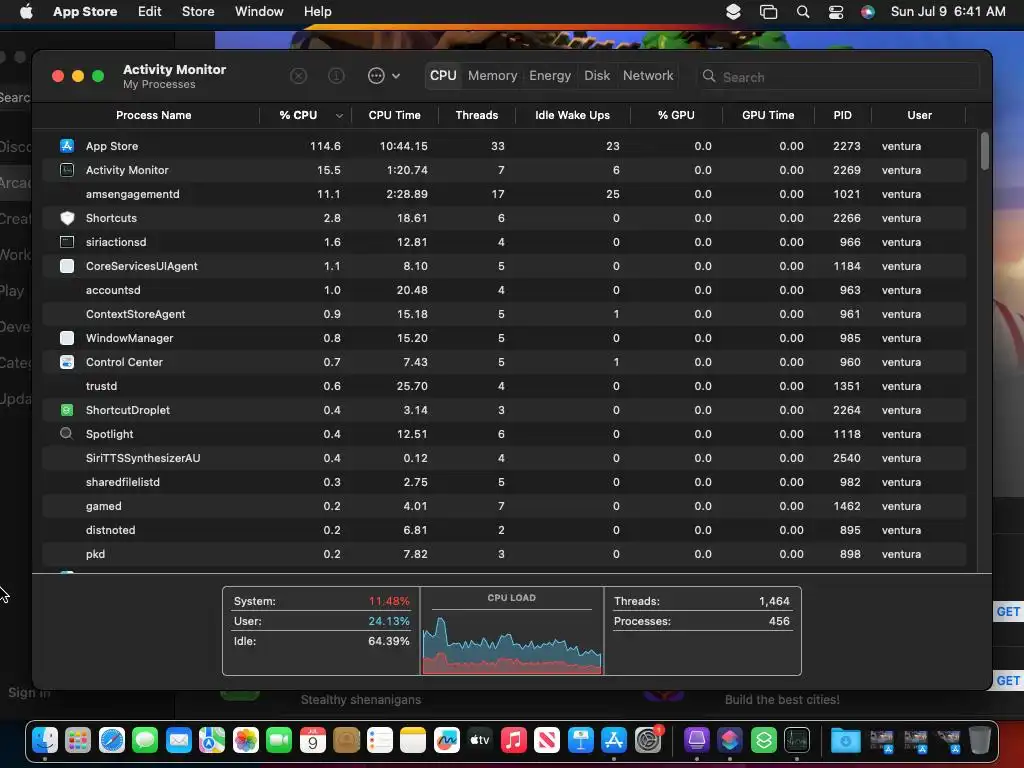Sort by the Threads column header

pos(477,115)
